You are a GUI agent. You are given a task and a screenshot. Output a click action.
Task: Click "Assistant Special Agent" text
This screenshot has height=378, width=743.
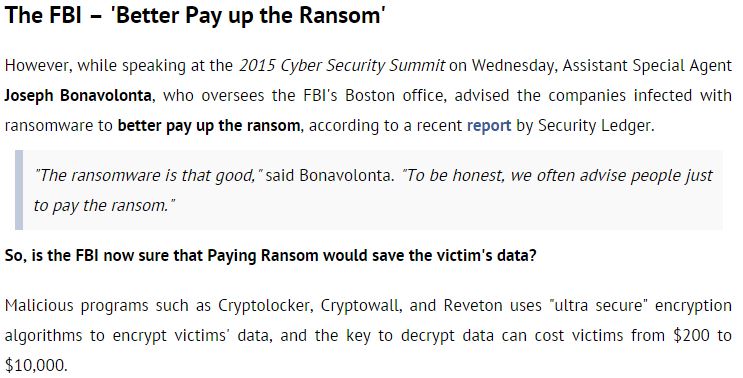647,66
